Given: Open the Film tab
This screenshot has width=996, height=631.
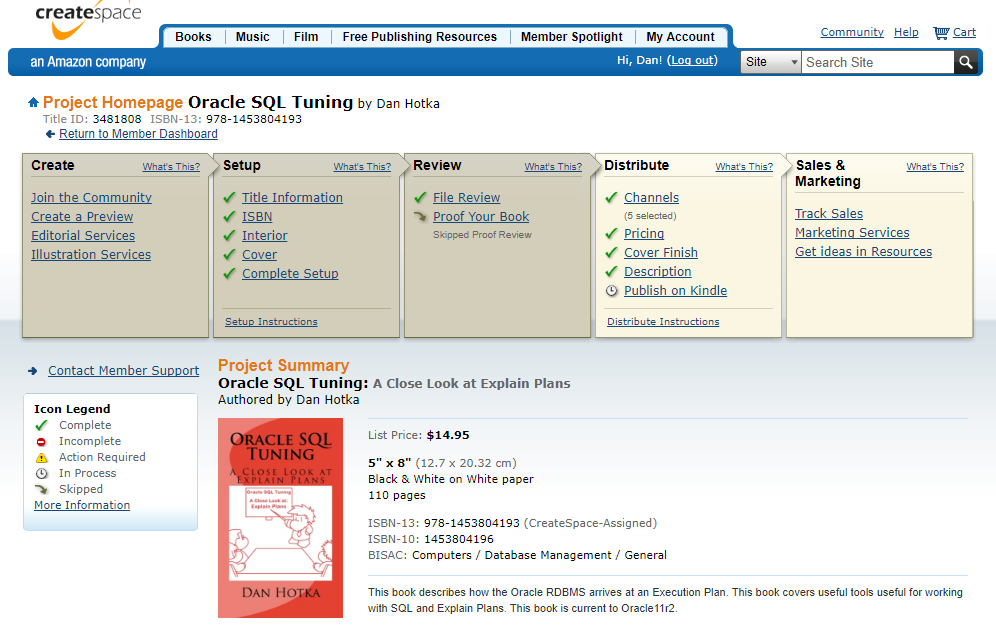Looking at the screenshot, I should tap(306, 37).
